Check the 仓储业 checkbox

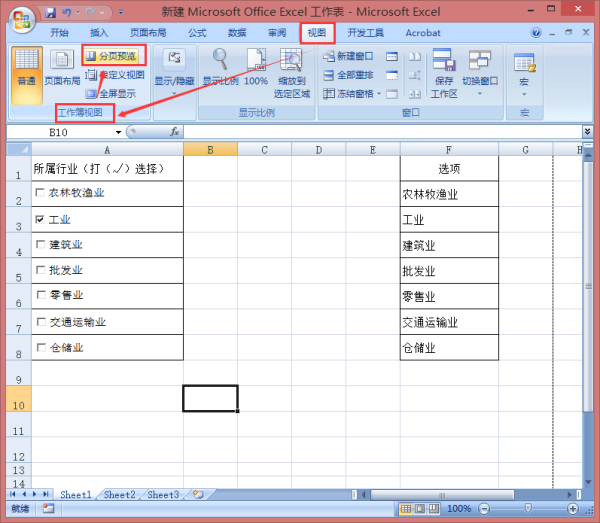click(41, 347)
